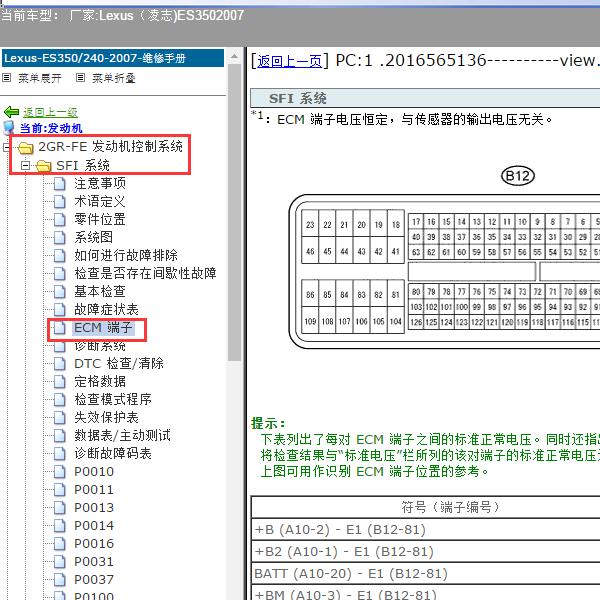Screen dimensions: 600x600
Task: Click the 菜单展开 button
Action: [x=40, y=78]
